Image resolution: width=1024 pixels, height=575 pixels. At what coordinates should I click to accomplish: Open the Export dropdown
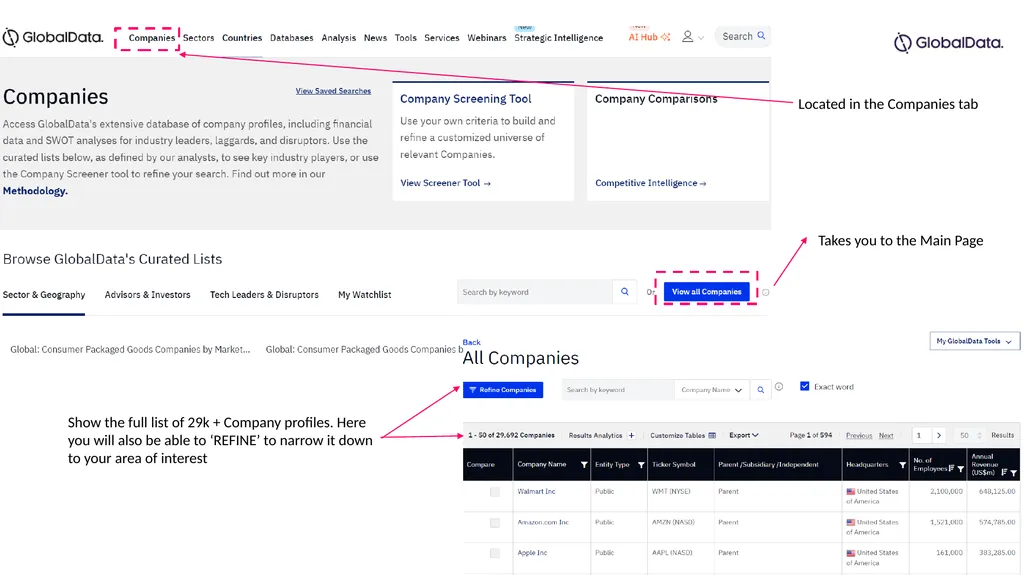pyautogui.click(x=744, y=435)
